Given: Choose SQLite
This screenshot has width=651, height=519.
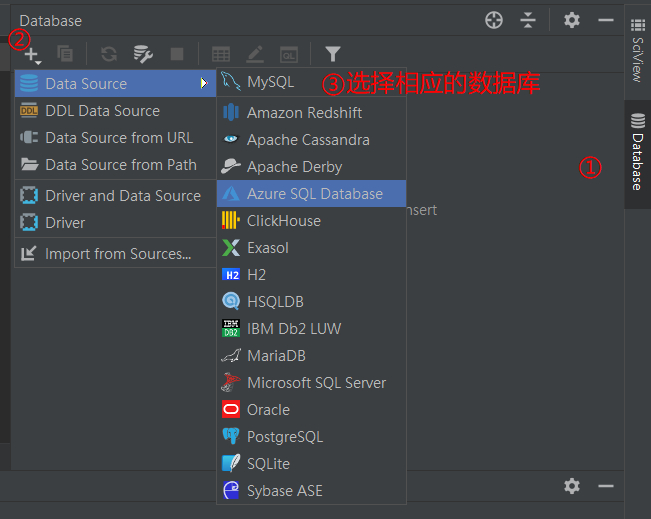Looking at the screenshot, I should (x=311, y=463).
